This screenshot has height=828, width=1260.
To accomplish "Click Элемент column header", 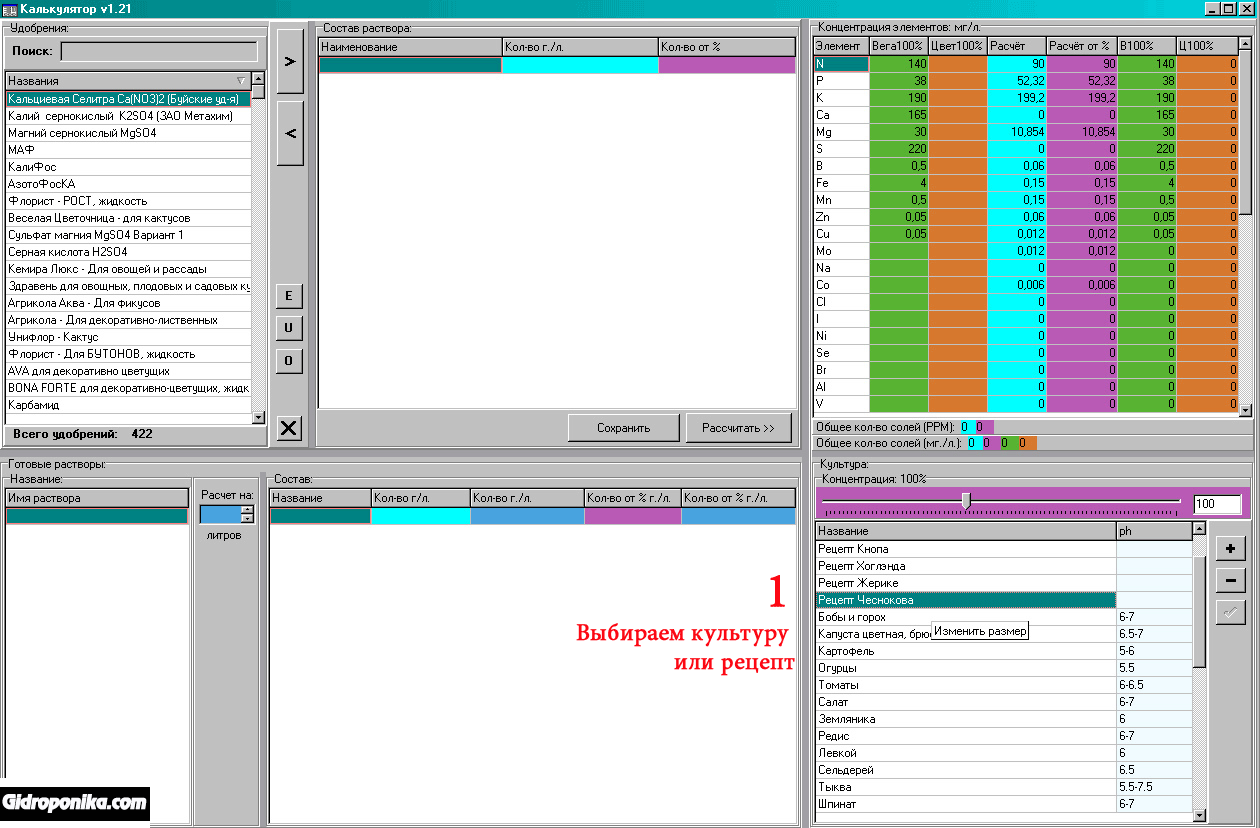I will (841, 46).
